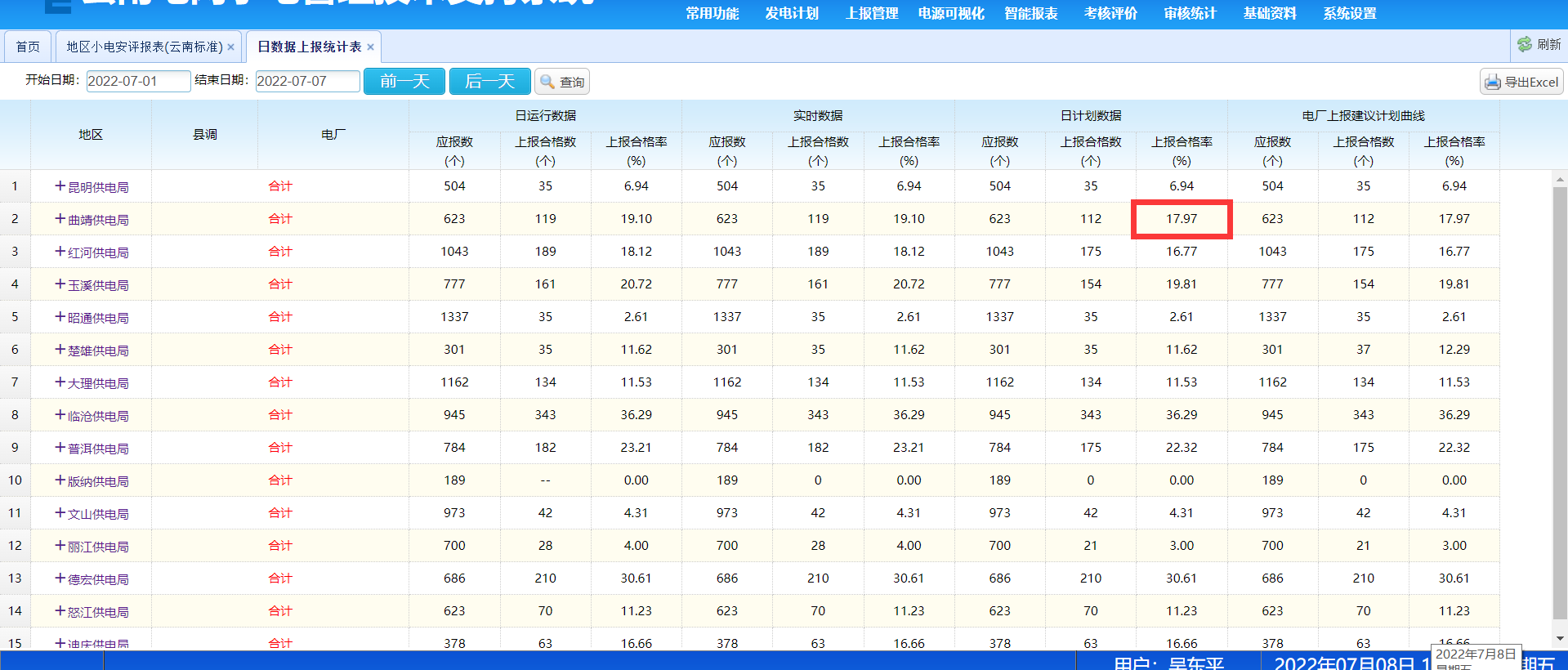Close the 日数据上报统计表 tab

(x=370, y=47)
